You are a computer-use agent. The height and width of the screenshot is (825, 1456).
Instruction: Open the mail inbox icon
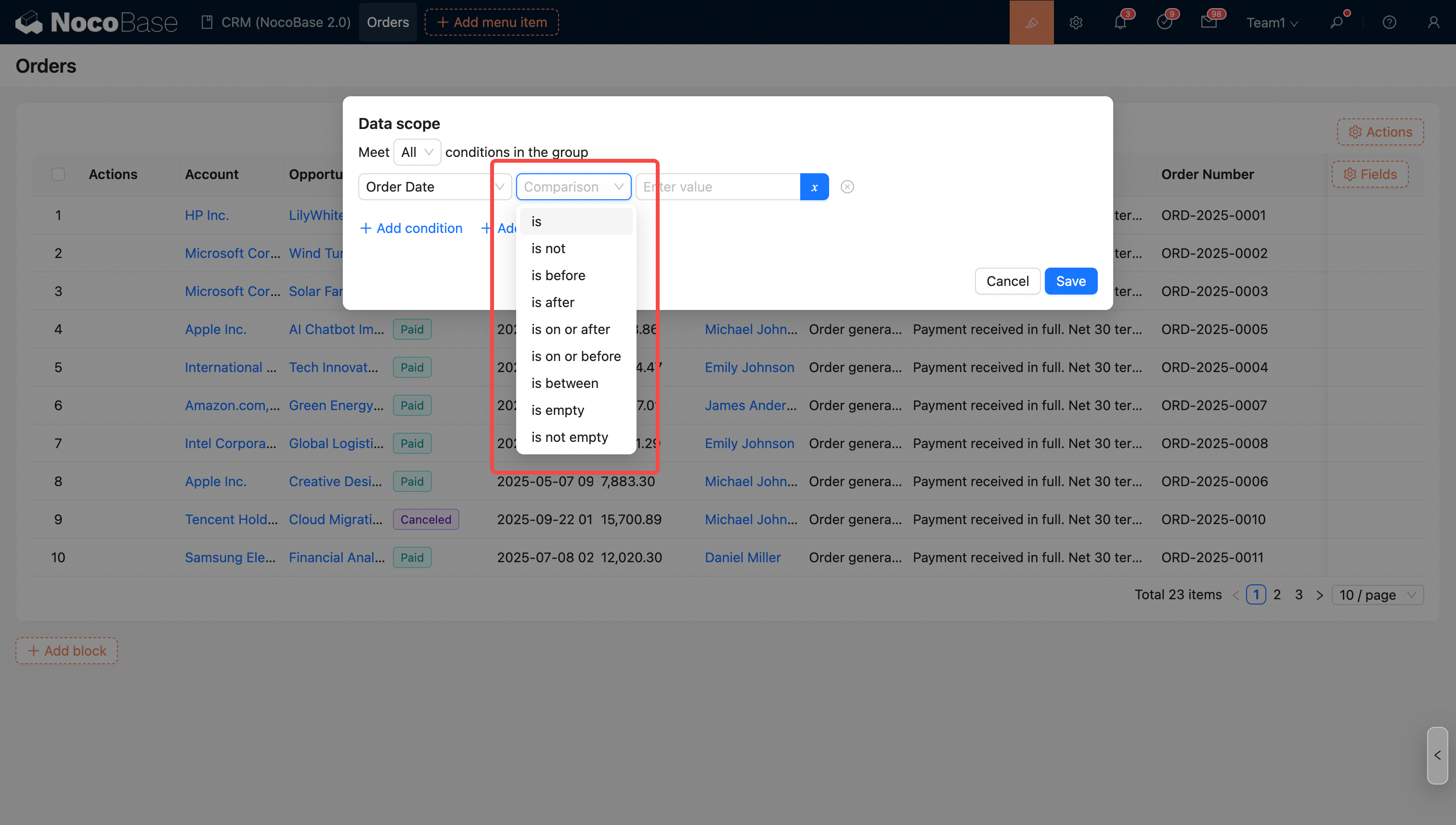pos(1209,22)
